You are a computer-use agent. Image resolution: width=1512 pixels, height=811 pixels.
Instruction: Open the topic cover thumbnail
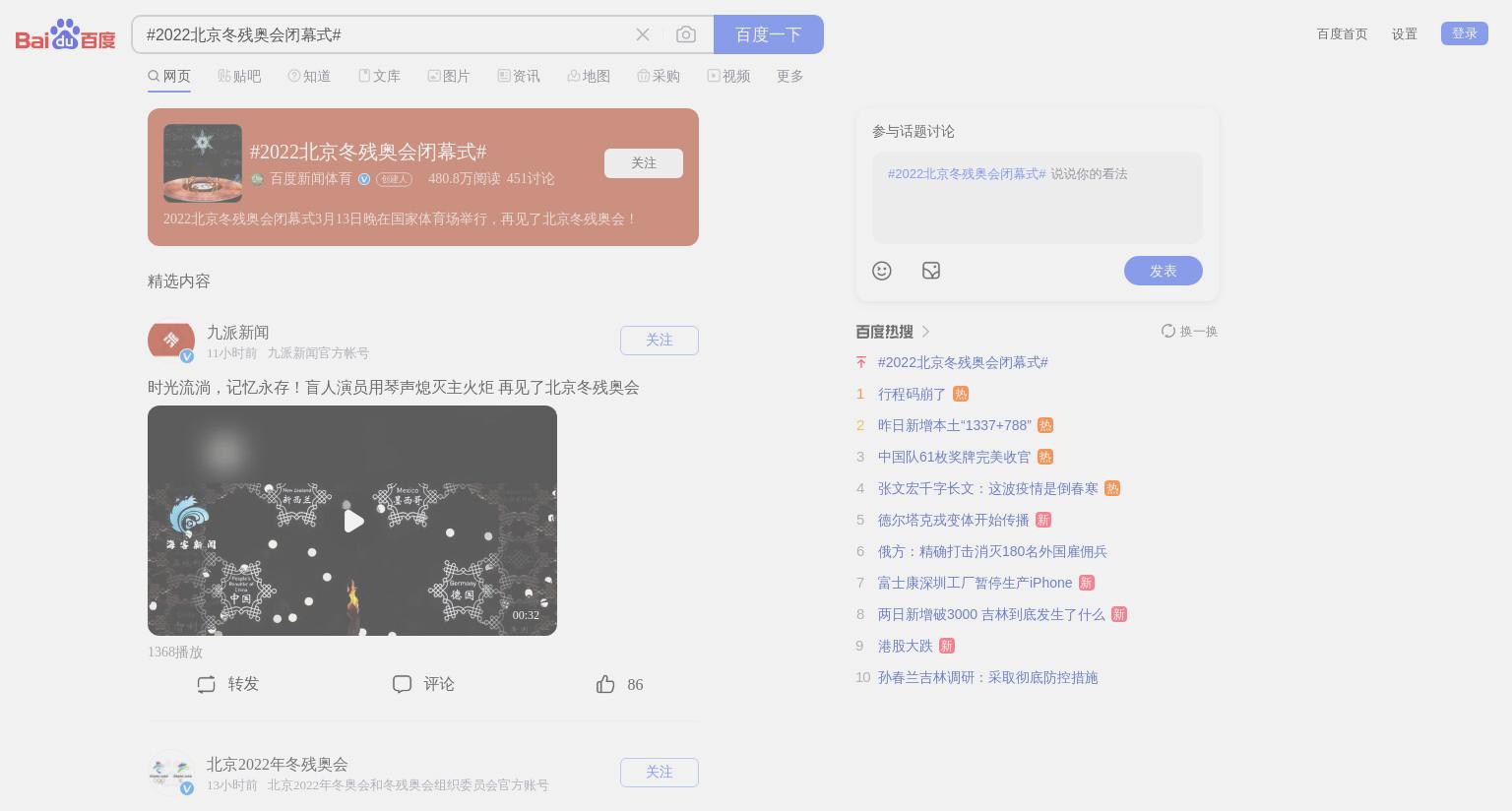point(203,163)
